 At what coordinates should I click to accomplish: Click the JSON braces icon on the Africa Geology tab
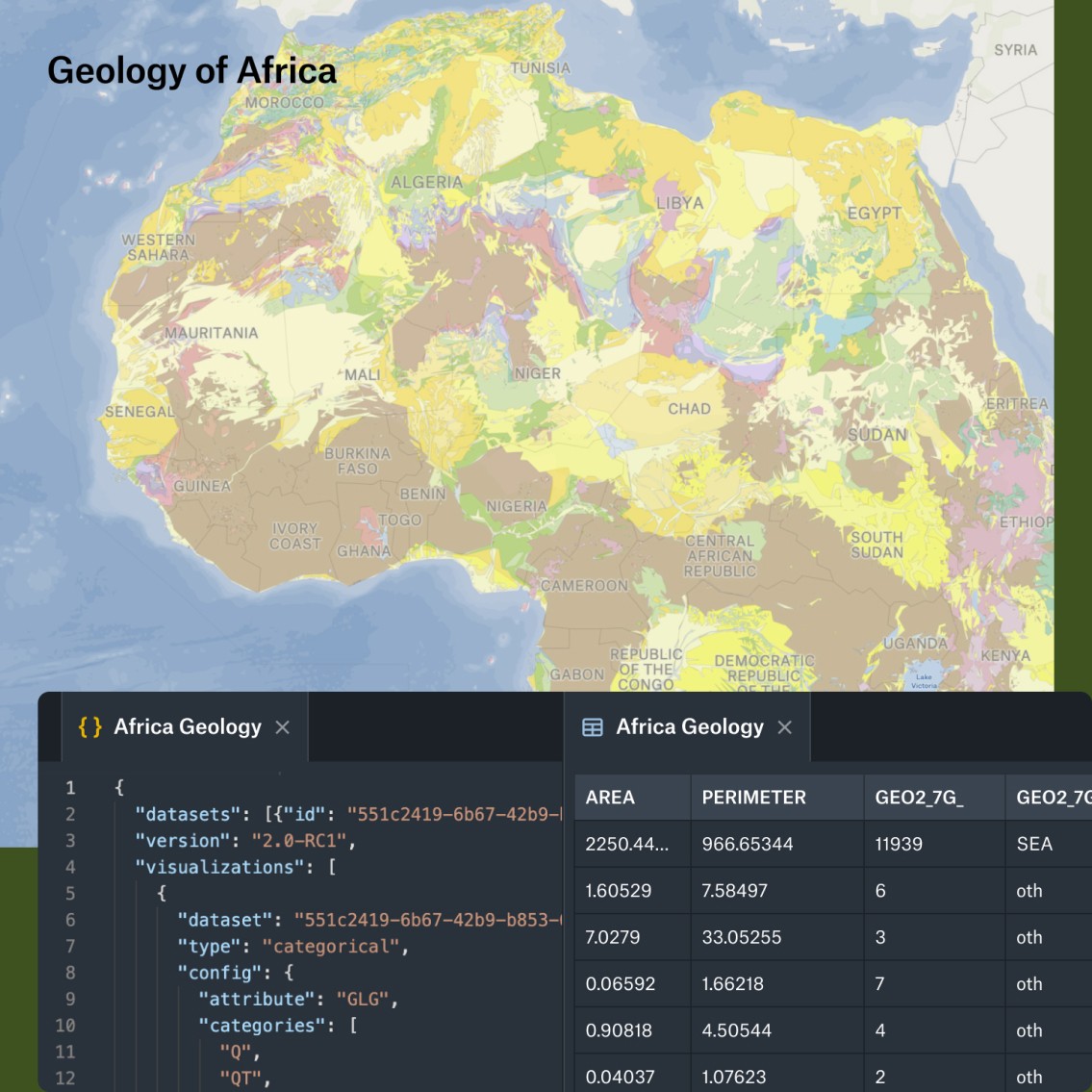[x=89, y=727]
